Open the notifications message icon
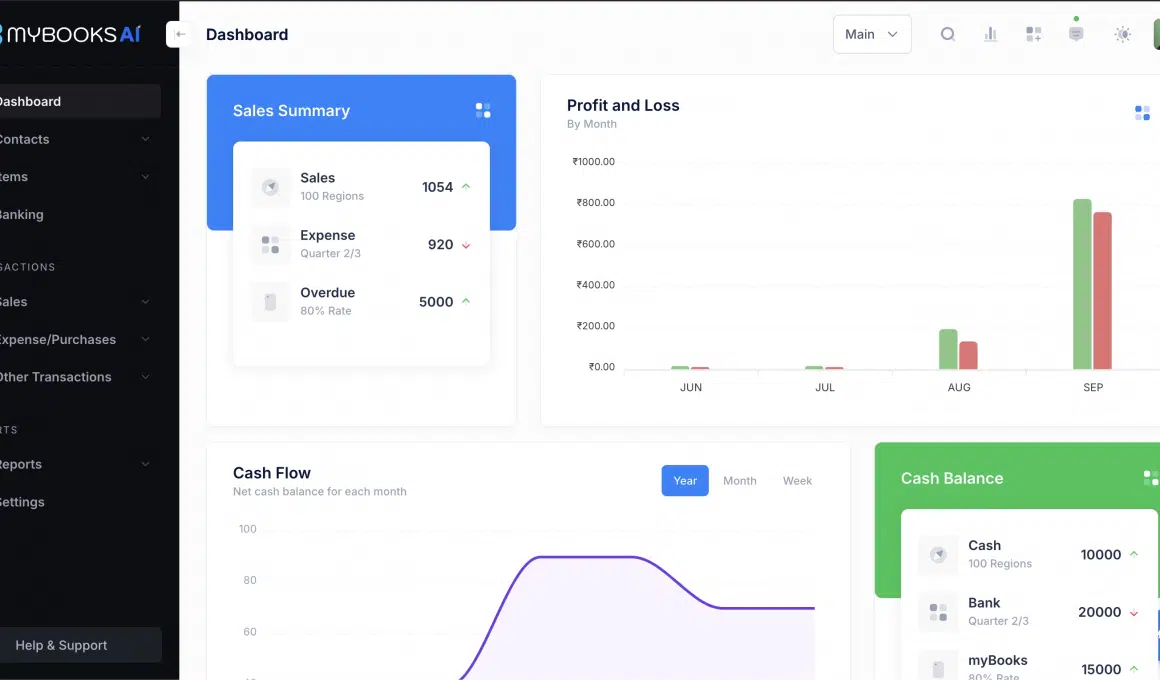 pyautogui.click(x=1076, y=34)
